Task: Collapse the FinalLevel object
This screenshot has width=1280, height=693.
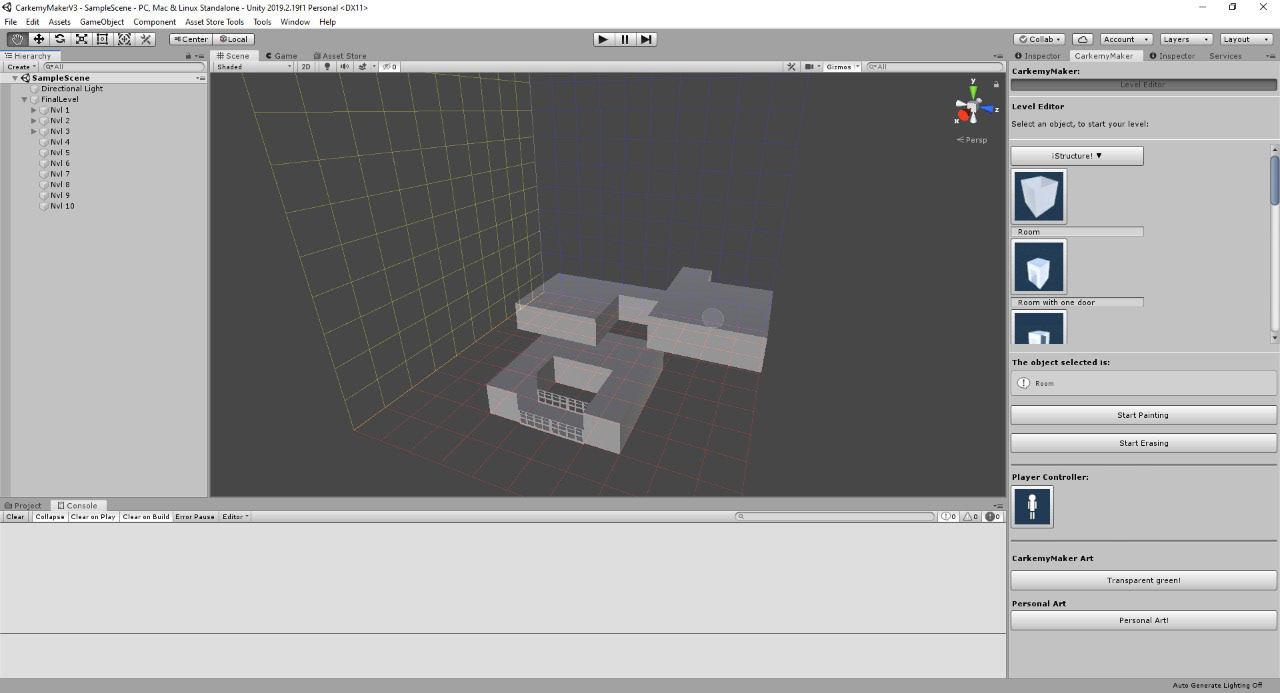Action: point(24,99)
